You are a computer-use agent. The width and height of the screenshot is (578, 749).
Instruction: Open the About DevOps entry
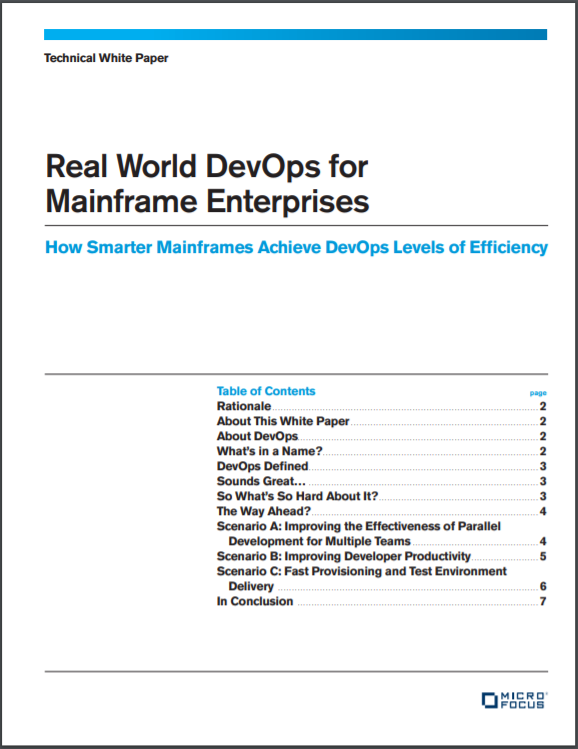pyautogui.click(x=381, y=436)
